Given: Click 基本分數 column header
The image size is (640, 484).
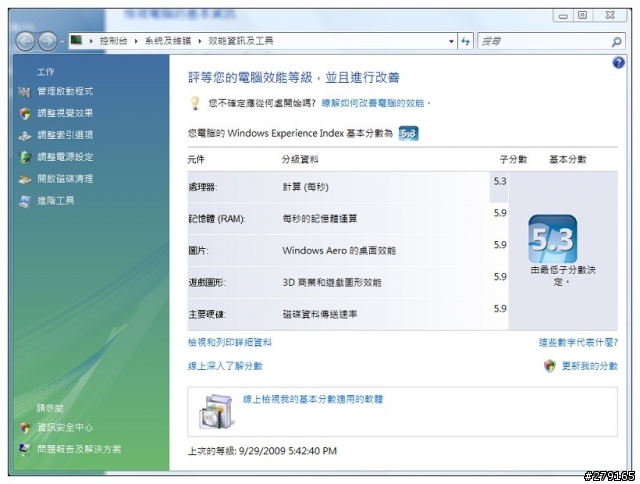Looking at the screenshot, I should [568, 159].
